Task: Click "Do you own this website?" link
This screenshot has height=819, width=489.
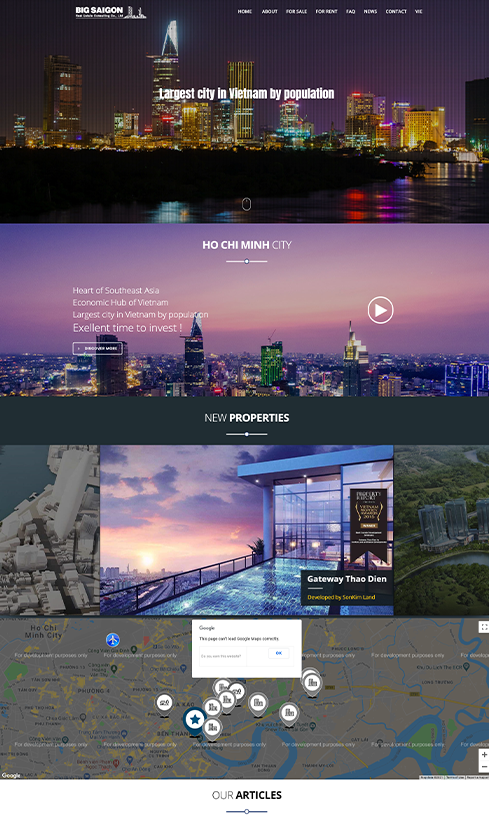Action: (x=221, y=656)
